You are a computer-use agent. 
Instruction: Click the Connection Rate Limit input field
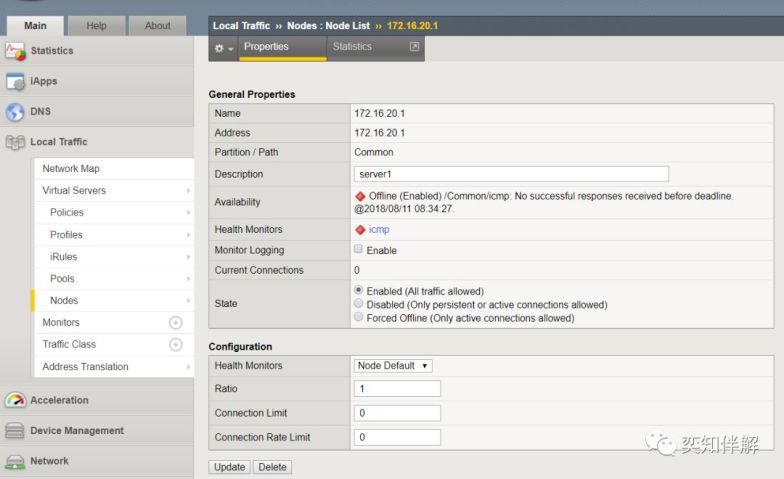click(x=397, y=438)
